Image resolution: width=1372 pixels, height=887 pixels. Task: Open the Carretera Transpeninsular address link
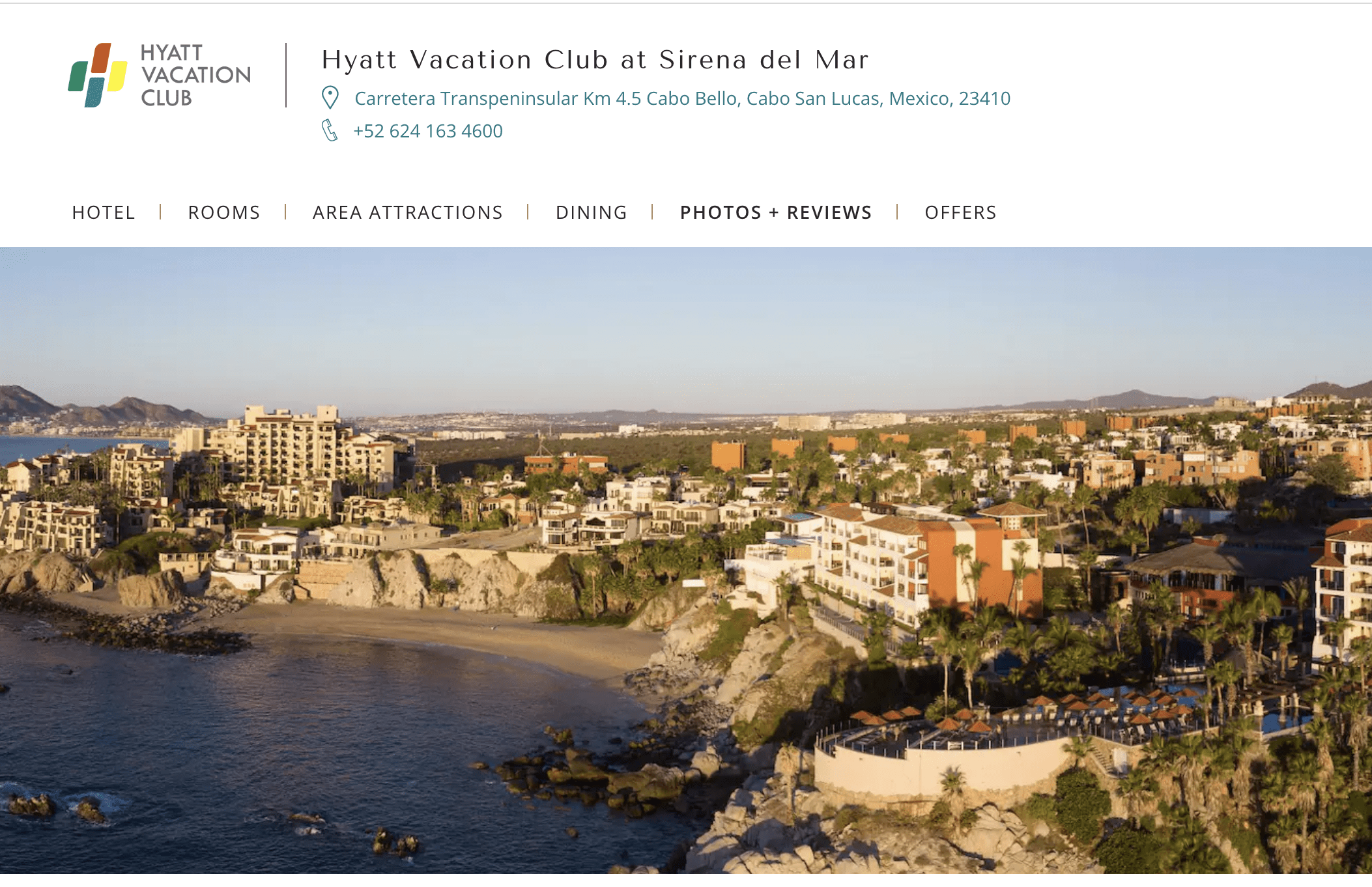point(682,98)
